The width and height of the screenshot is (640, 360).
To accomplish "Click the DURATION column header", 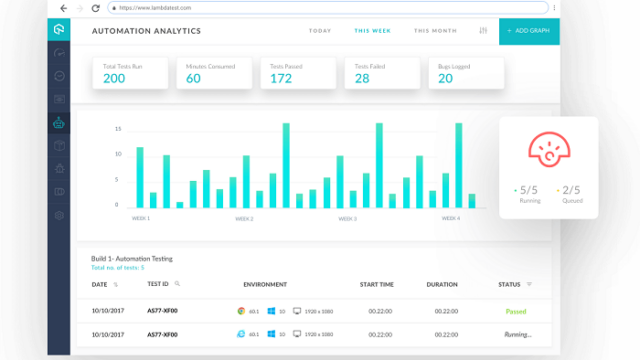I will [442, 284].
